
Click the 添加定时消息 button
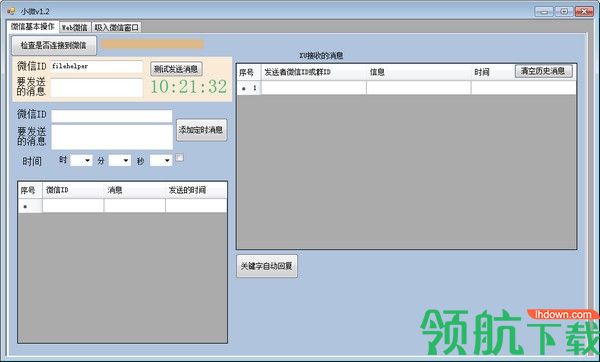click(201, 130)
